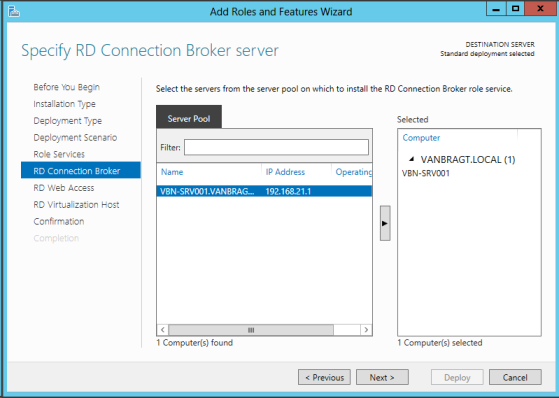Select the VBN-SRV001.VANBRAG... server row
This screenshot has height=398, width=559.
pos(264,191)
